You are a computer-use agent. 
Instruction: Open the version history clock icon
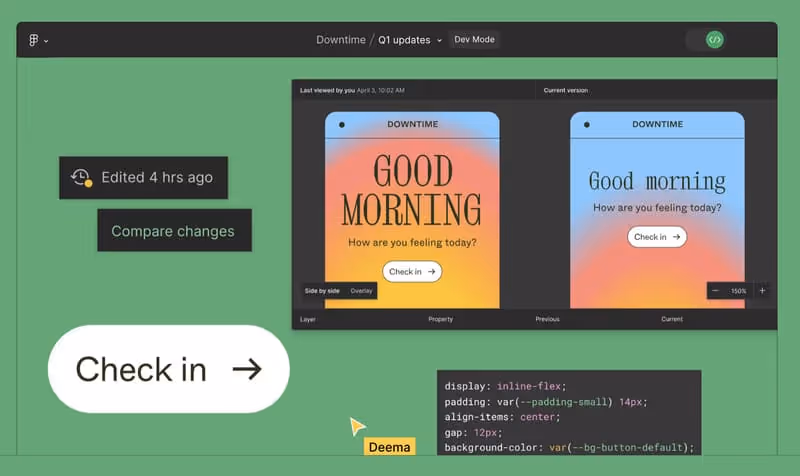[x=81, y=178]
